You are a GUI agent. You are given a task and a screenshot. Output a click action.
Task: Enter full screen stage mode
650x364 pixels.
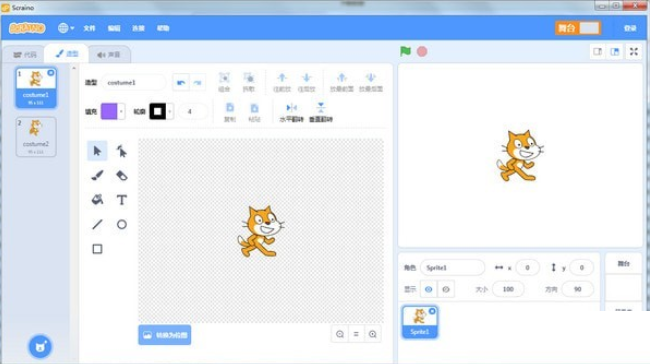pyautogui.click(x=634, y=52)
